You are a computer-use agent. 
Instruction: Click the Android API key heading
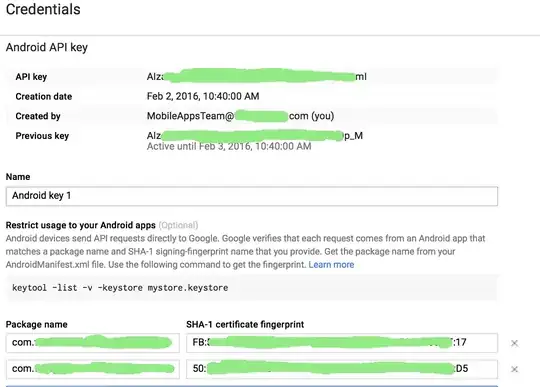coord(47,47)
